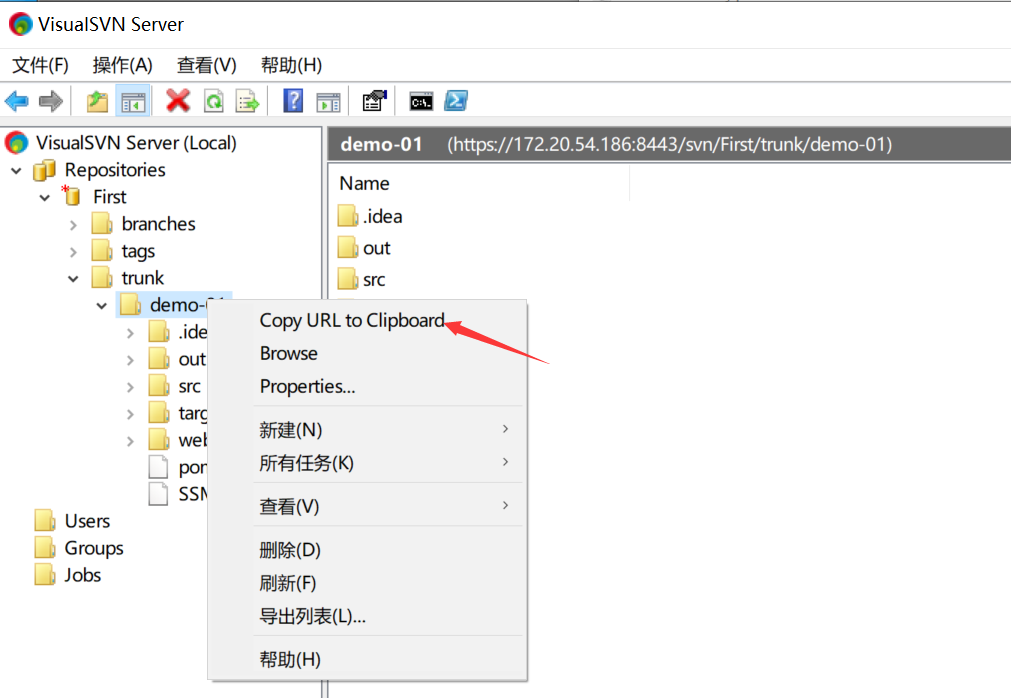
Task: Click the red X Delete toolbar icon
Action: coord(177,101)
